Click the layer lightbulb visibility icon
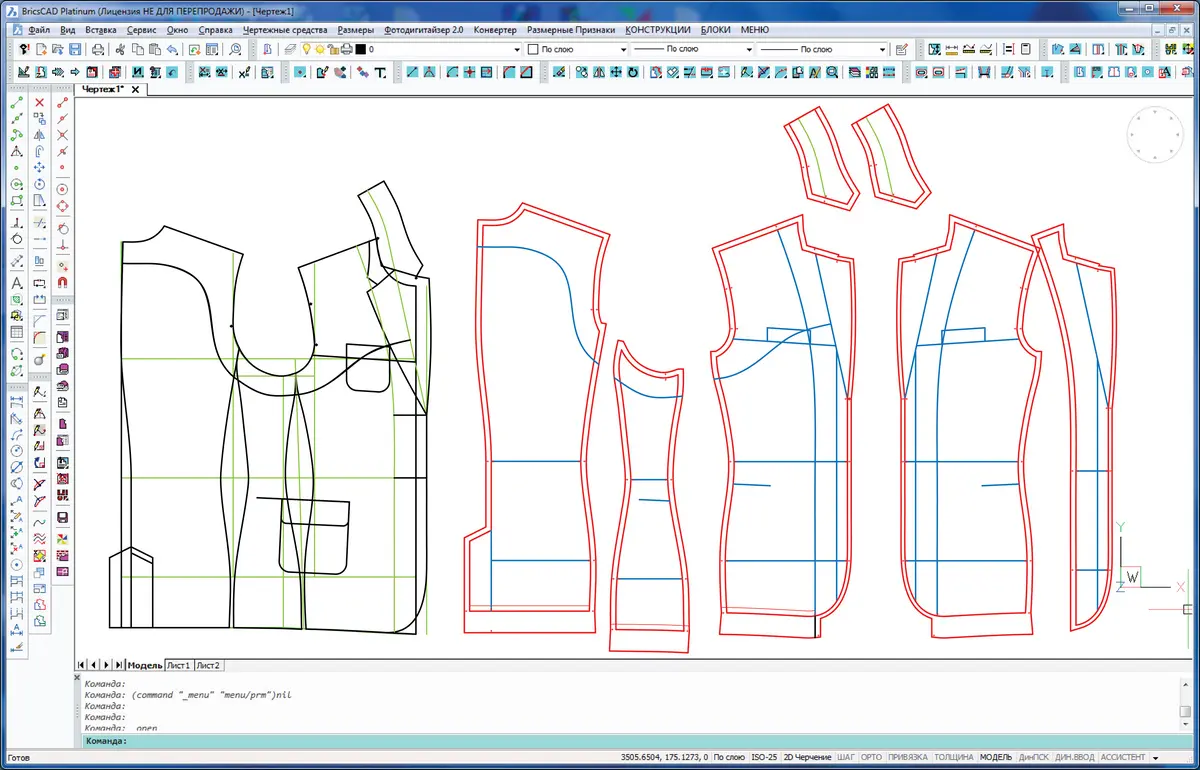The height and width of the screenshot is (770, 1200). point(307,49)
